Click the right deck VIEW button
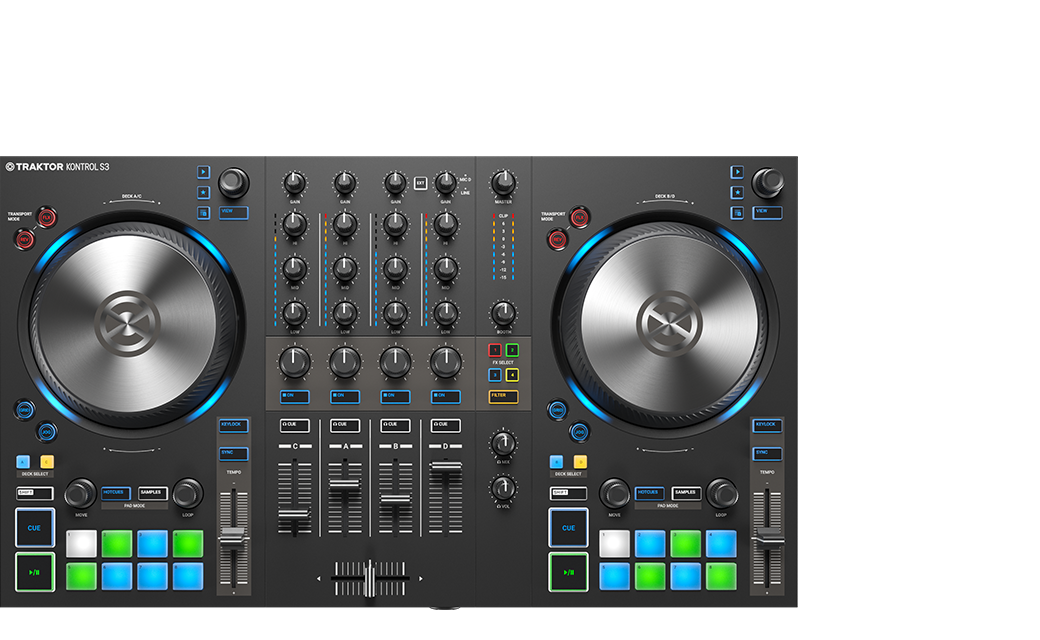 coord(767,213)
